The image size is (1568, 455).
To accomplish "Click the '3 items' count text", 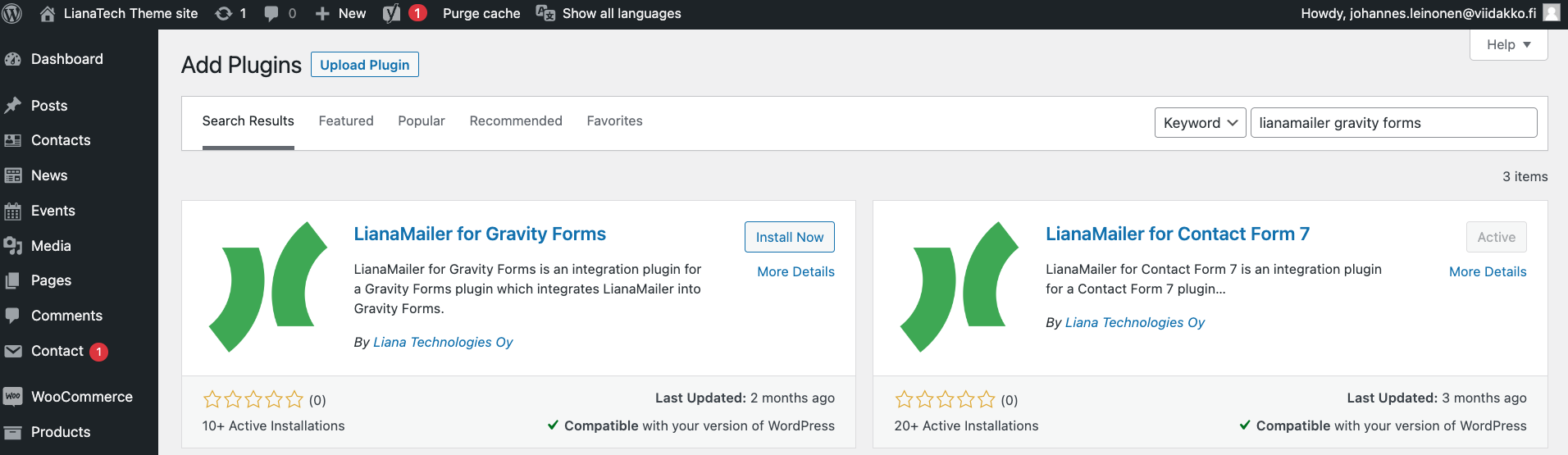I will tap(1525, 176).
